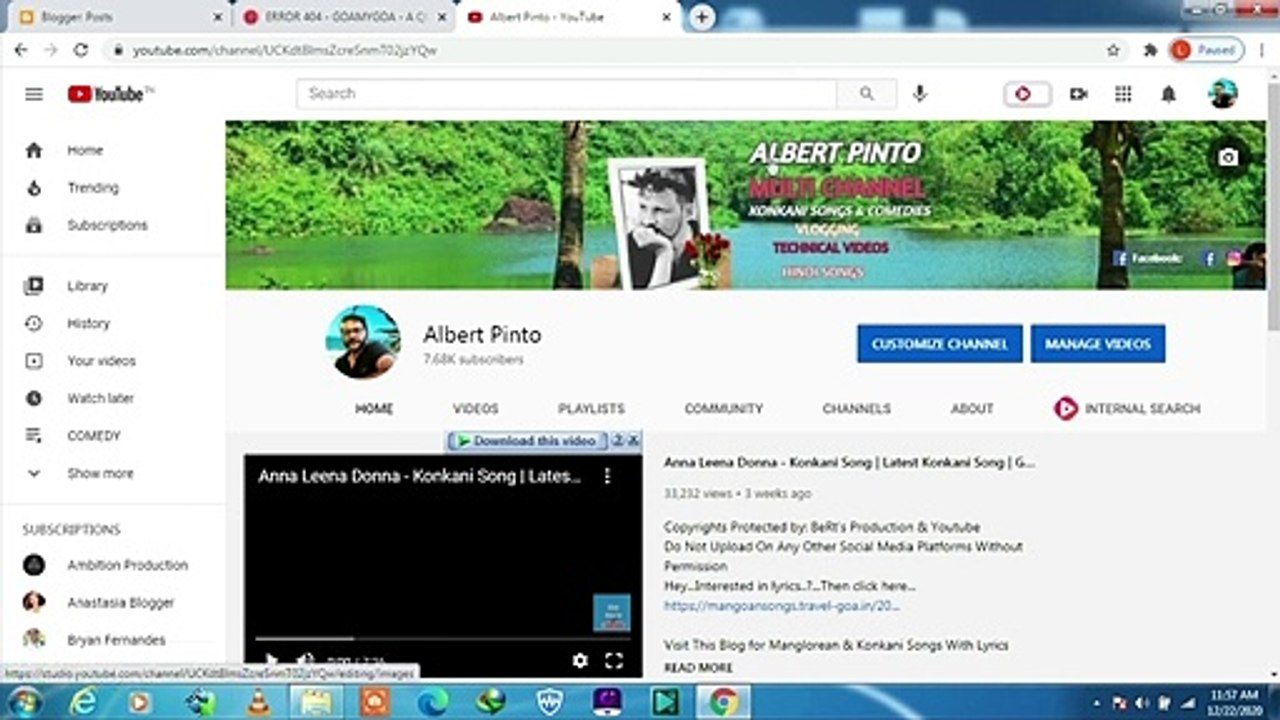The height and width of the screenshot is (720, 1280).
Task: Click the Albert Pinto channel profile picture
Action: click(363, 342)
